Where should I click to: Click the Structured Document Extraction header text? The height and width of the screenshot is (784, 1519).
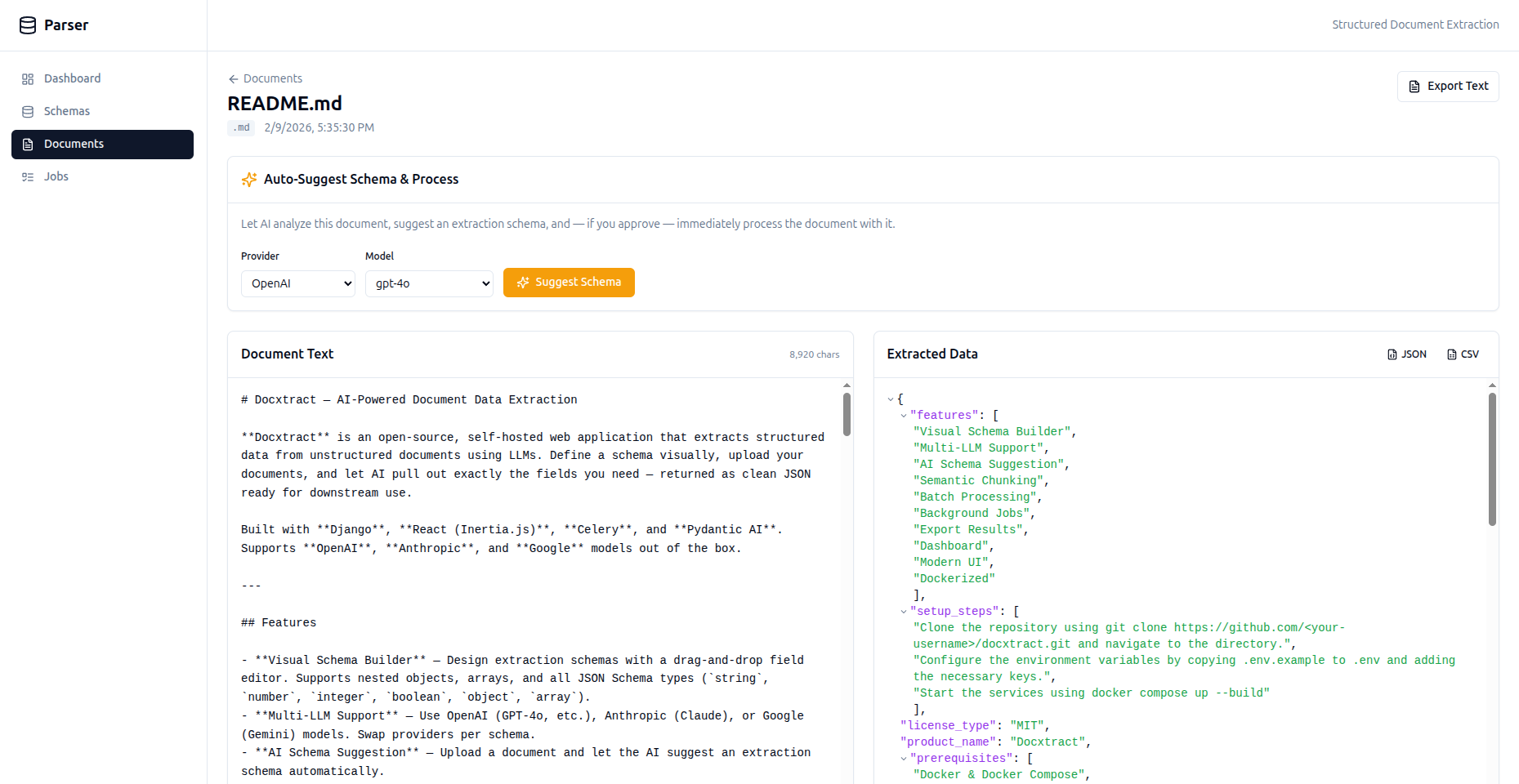[x=1415, y=25]
